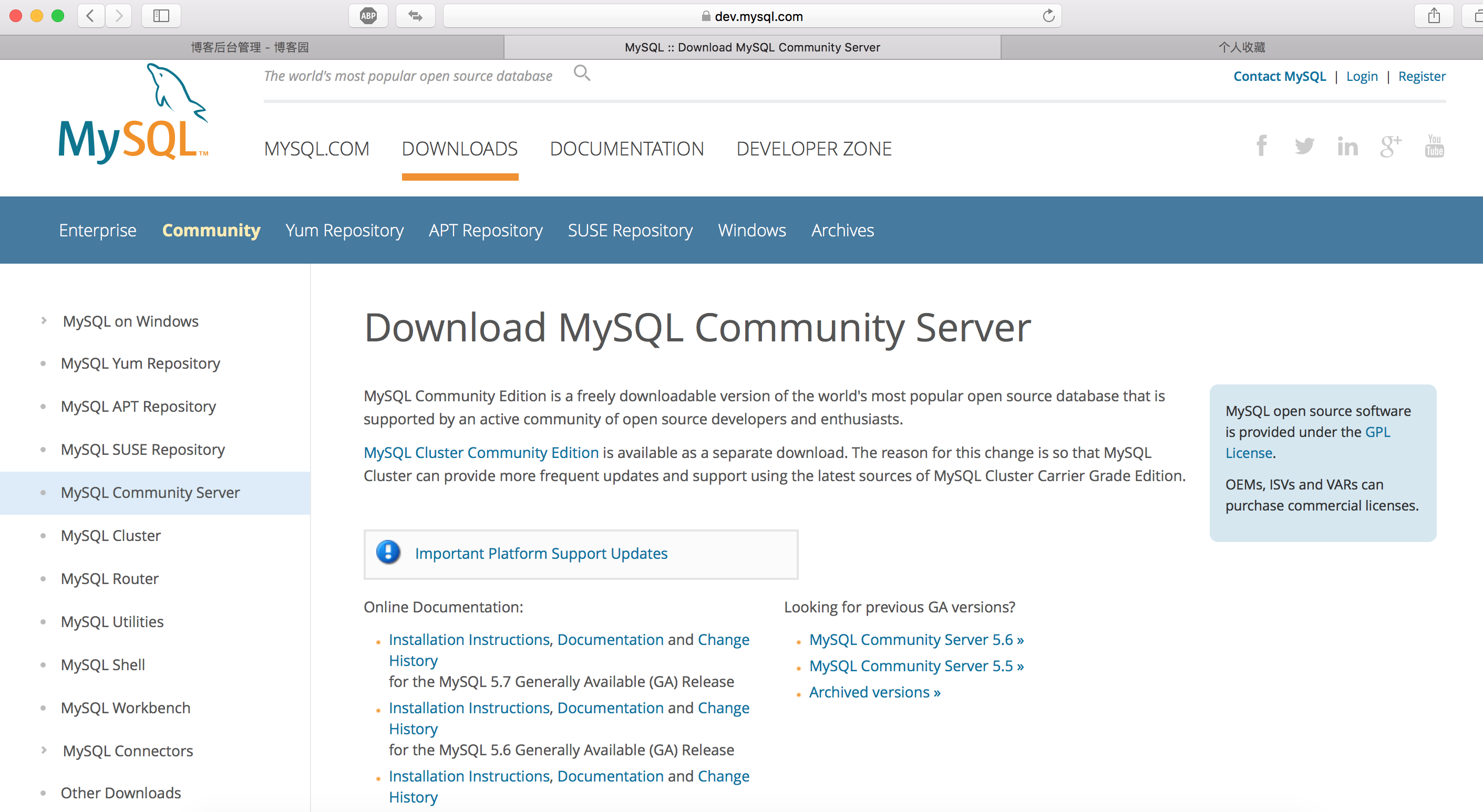The height and width of the screenshot is (812, 1483).
Task: Open the Archived versions link
Action: [x=874, y=692]
